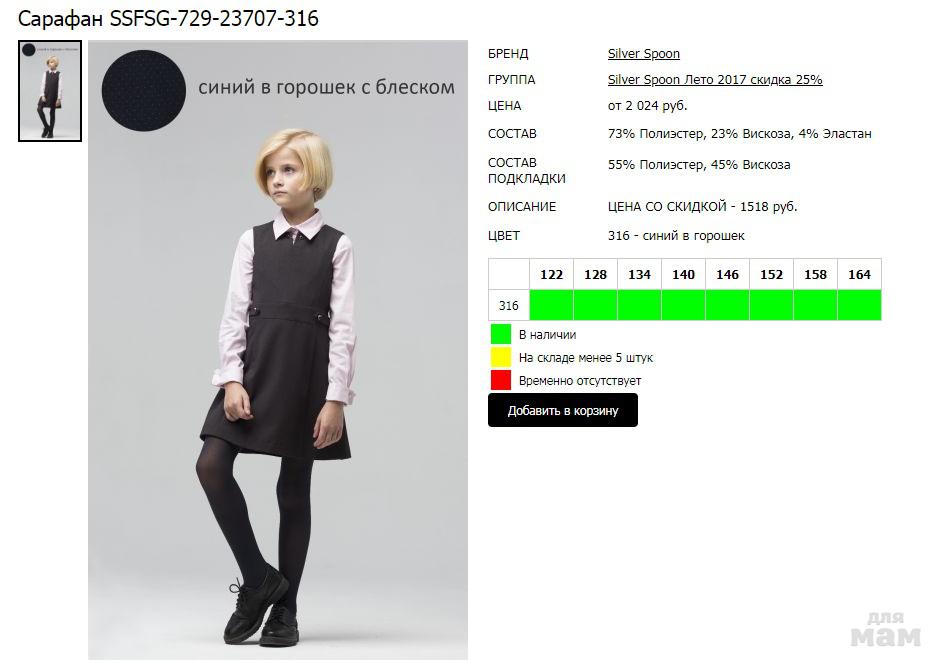Select green availability cell for size 152
The width and height of the screenshot is (936, 661).
pyautogui.click(x=771, y=305)
